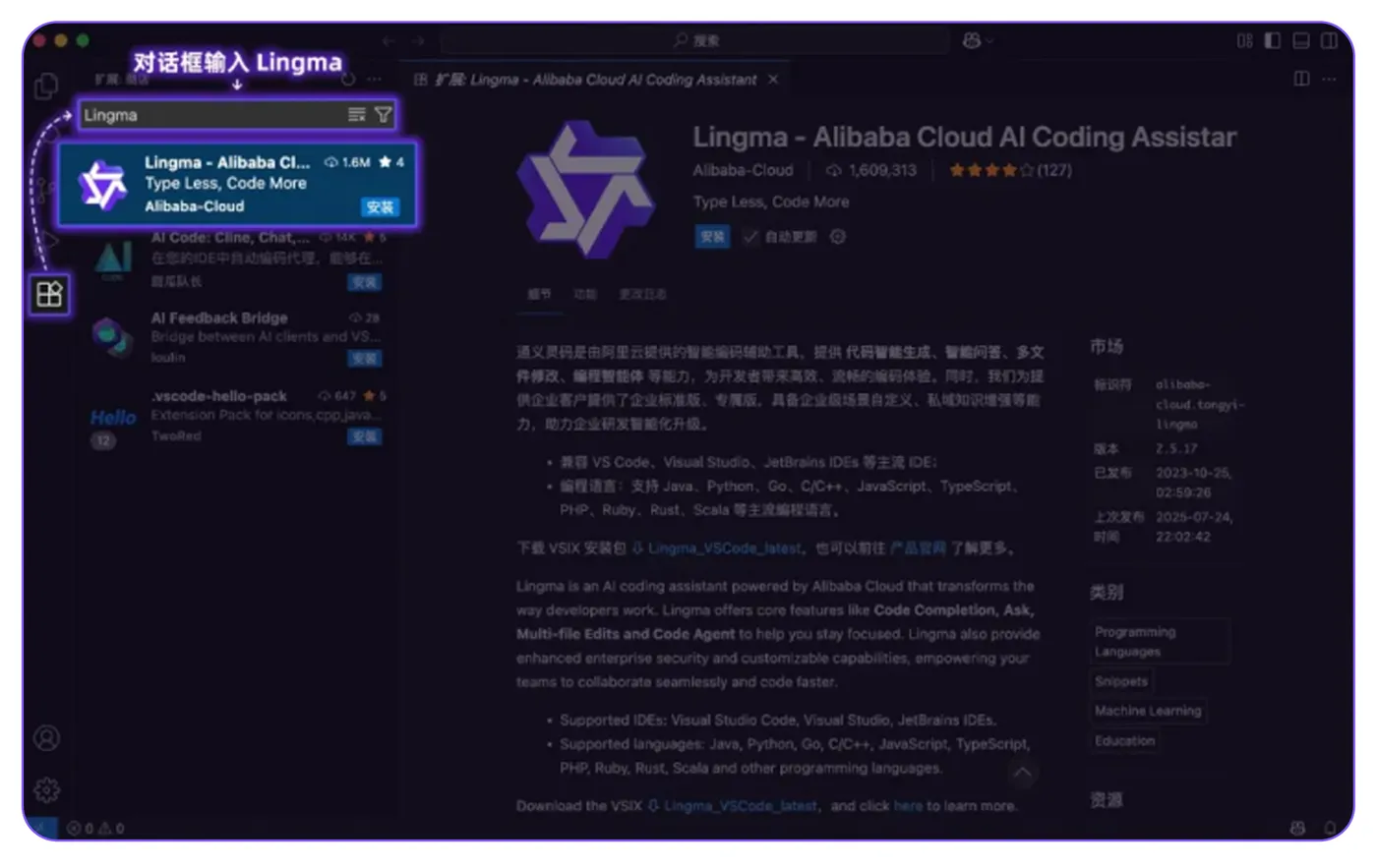Open the Programming Languages category tag
Screen dimensions: 1377x868
tap(1161, 641)
